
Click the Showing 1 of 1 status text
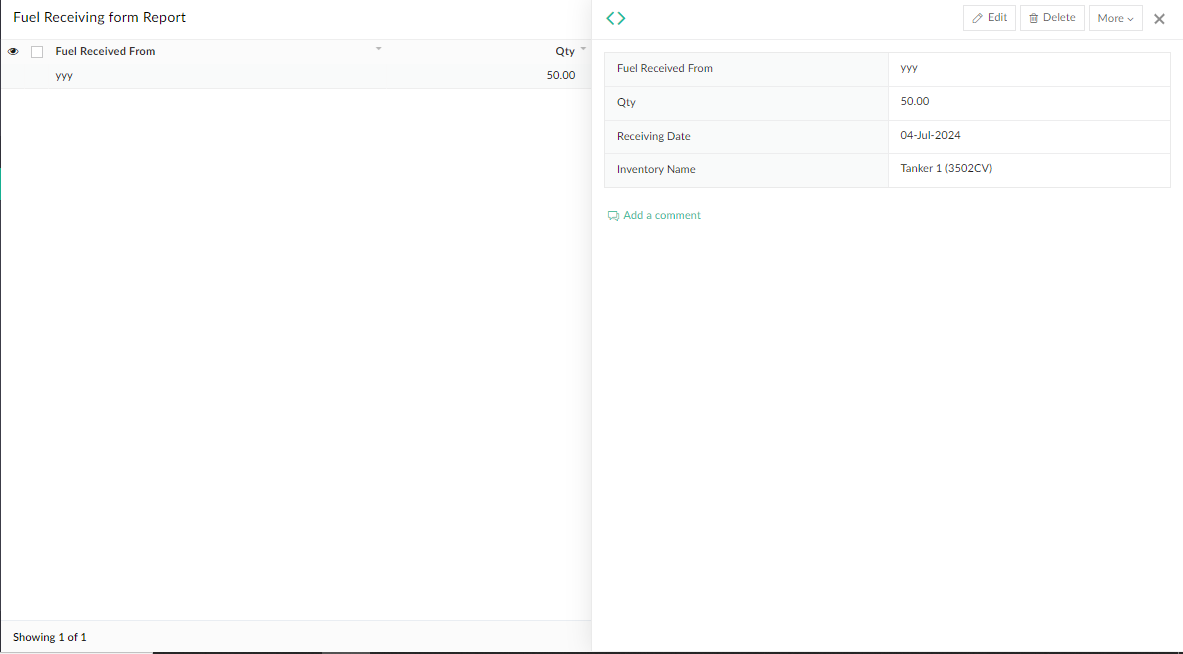(x=49, y=637)
